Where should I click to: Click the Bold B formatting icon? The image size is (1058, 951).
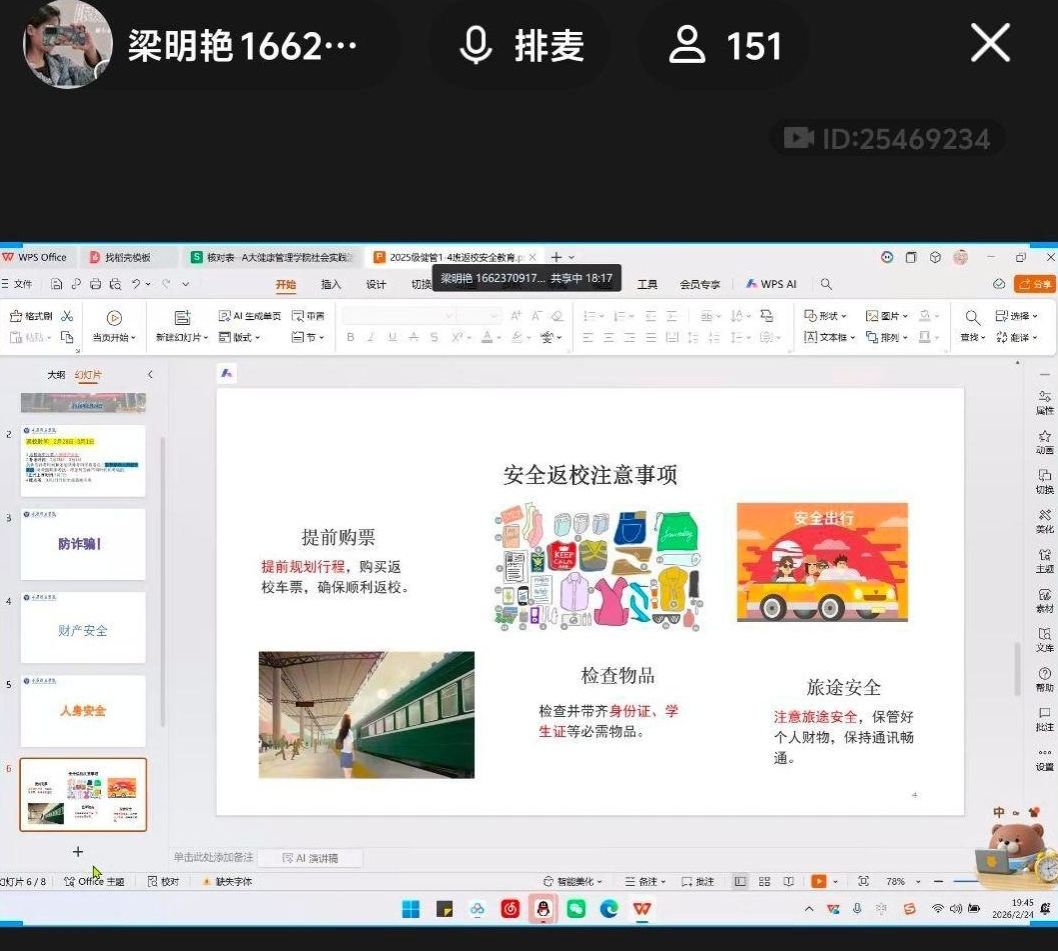click(x=350, y=337)
